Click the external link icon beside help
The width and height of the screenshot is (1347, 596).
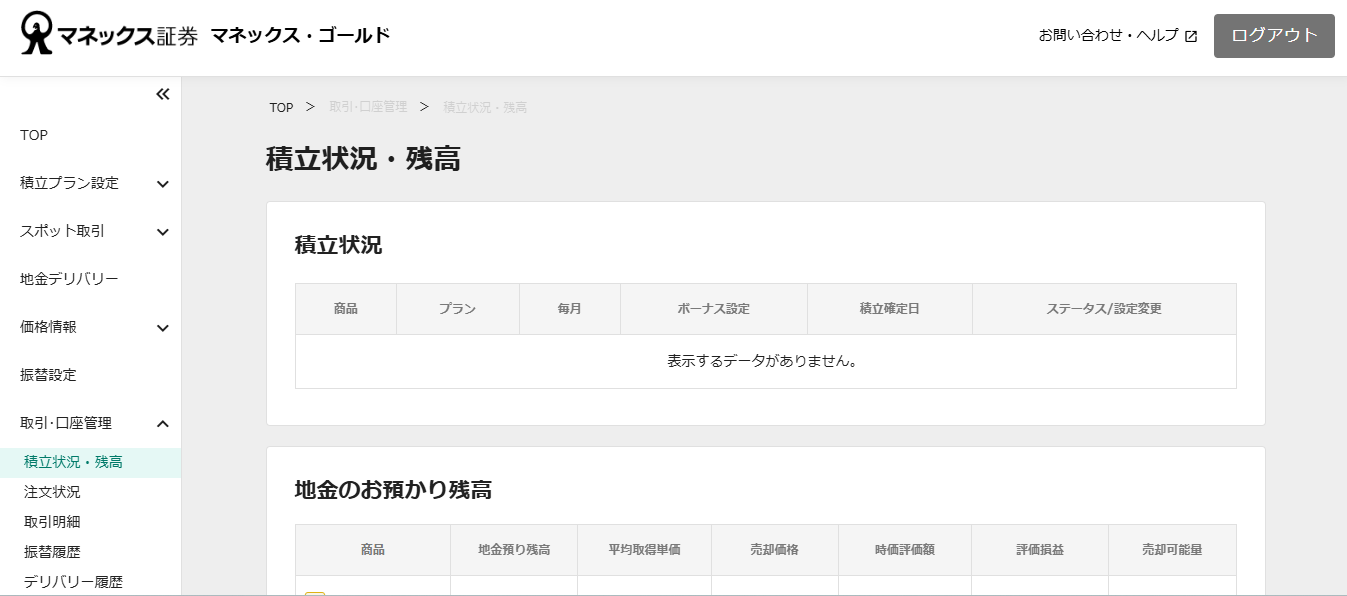tap(1191, 36)
